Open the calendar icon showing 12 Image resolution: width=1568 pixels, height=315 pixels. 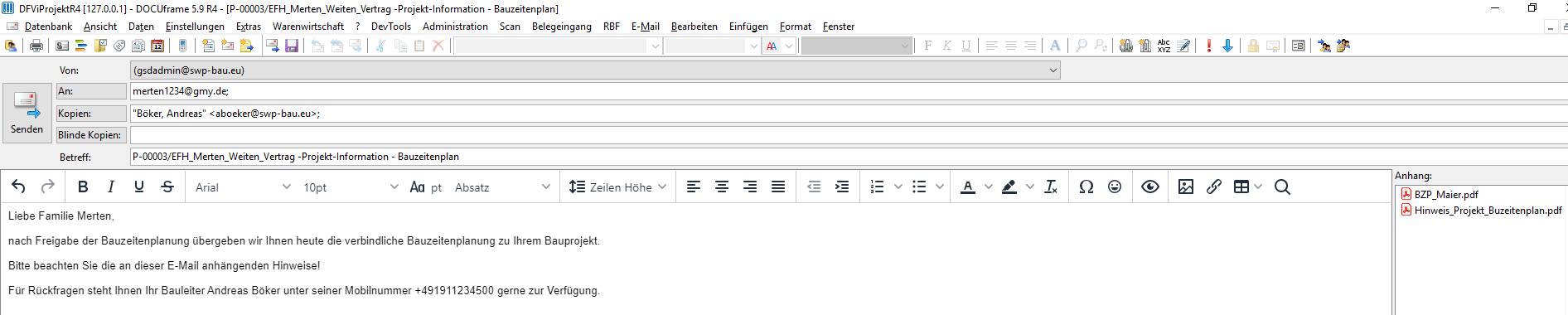(x=157, y=46)
